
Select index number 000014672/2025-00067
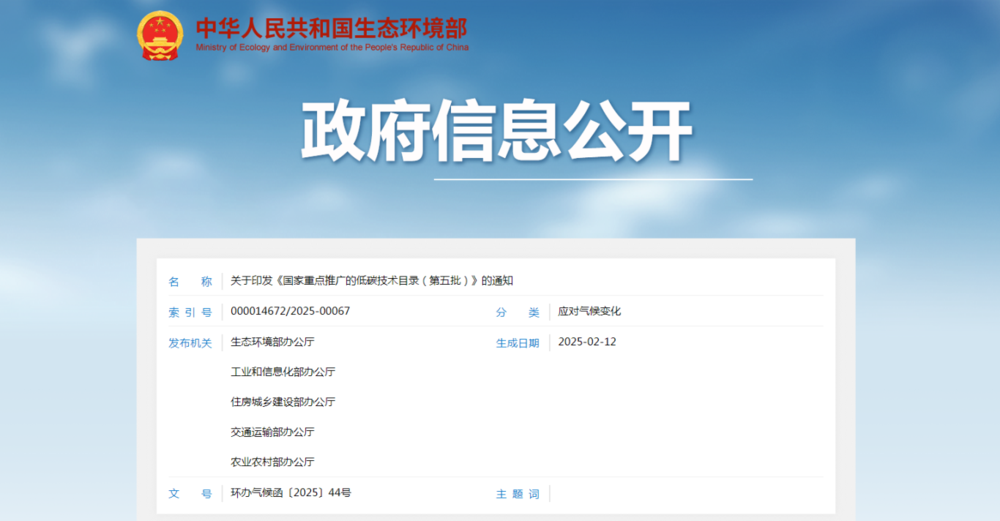[290, 311]
